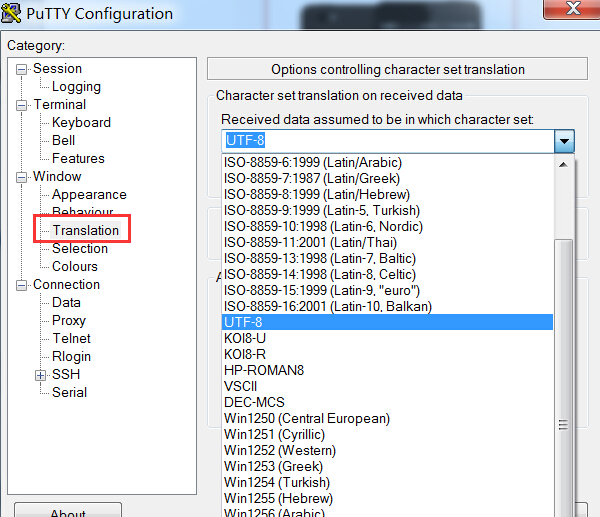The width and height of the screenshot is (600, 517).
Task: Expand the SSH tree node
Action: pyautogui.click(x=41, y=375)
